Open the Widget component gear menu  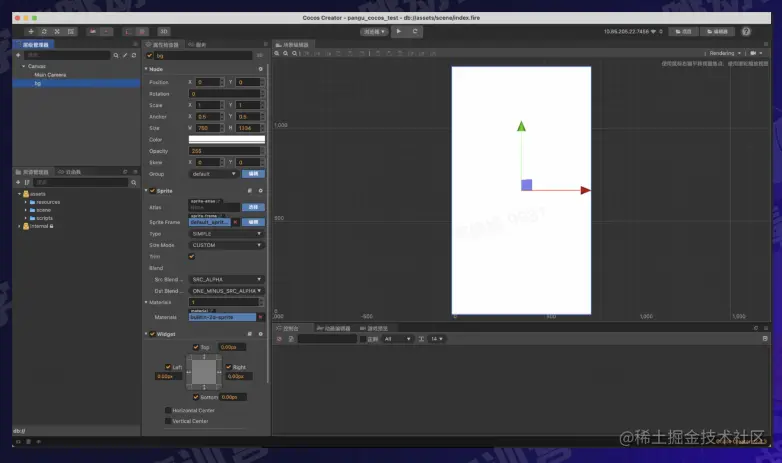pos(260,334)
